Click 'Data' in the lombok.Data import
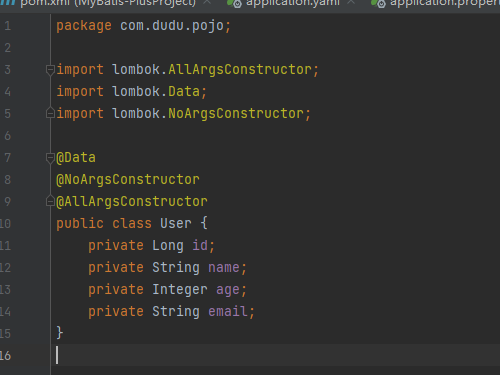 coord(184,91)
